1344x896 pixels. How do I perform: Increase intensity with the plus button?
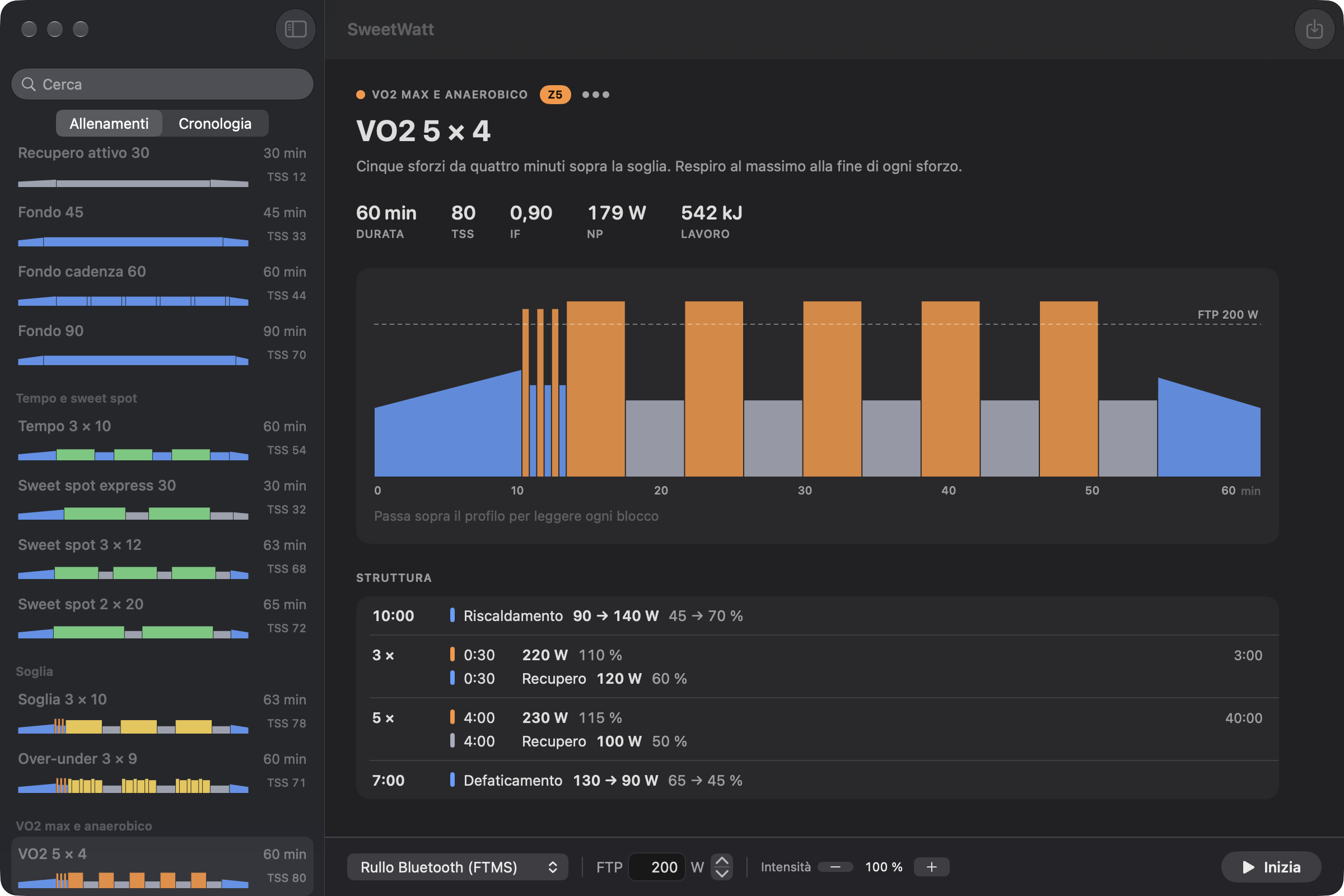(x=931, y=867)
